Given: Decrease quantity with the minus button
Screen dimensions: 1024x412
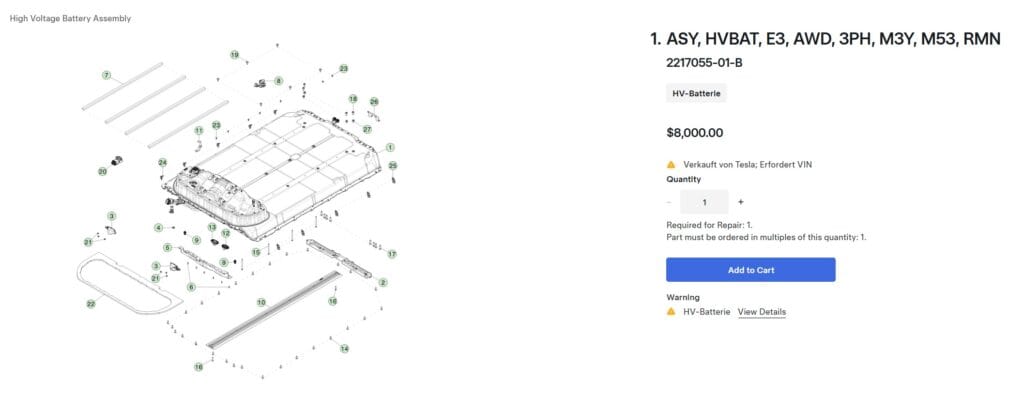Looking at the screenshot, I should [x=669, y=202].
